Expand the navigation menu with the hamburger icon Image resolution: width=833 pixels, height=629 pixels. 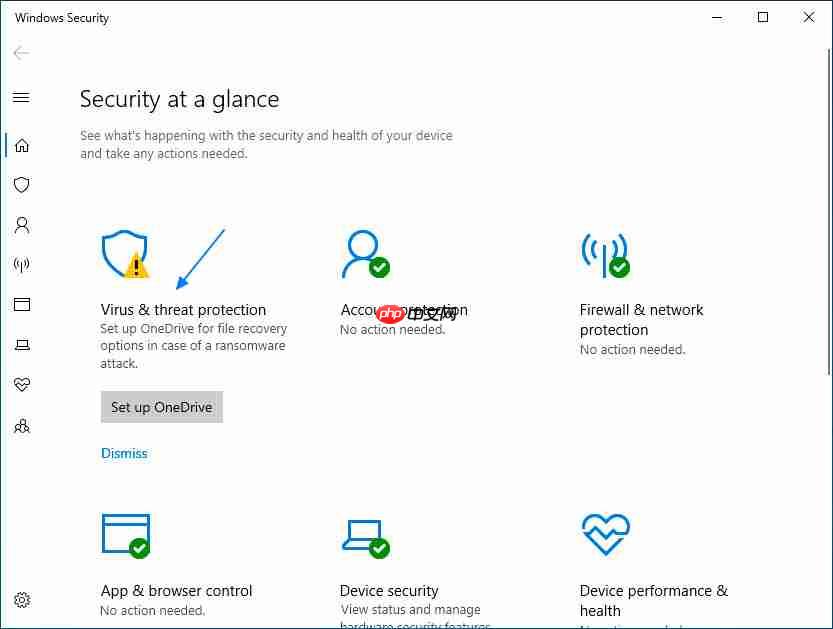pos(22,98)
